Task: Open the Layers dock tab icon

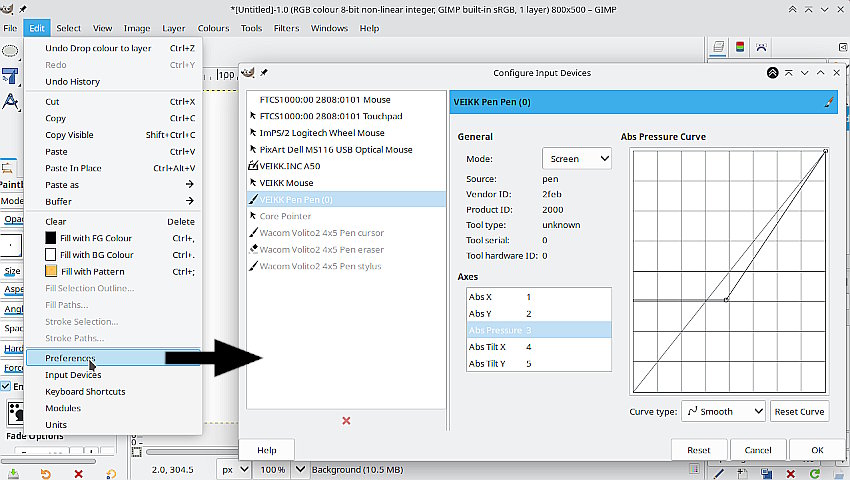Action: [x=717, y=47]
